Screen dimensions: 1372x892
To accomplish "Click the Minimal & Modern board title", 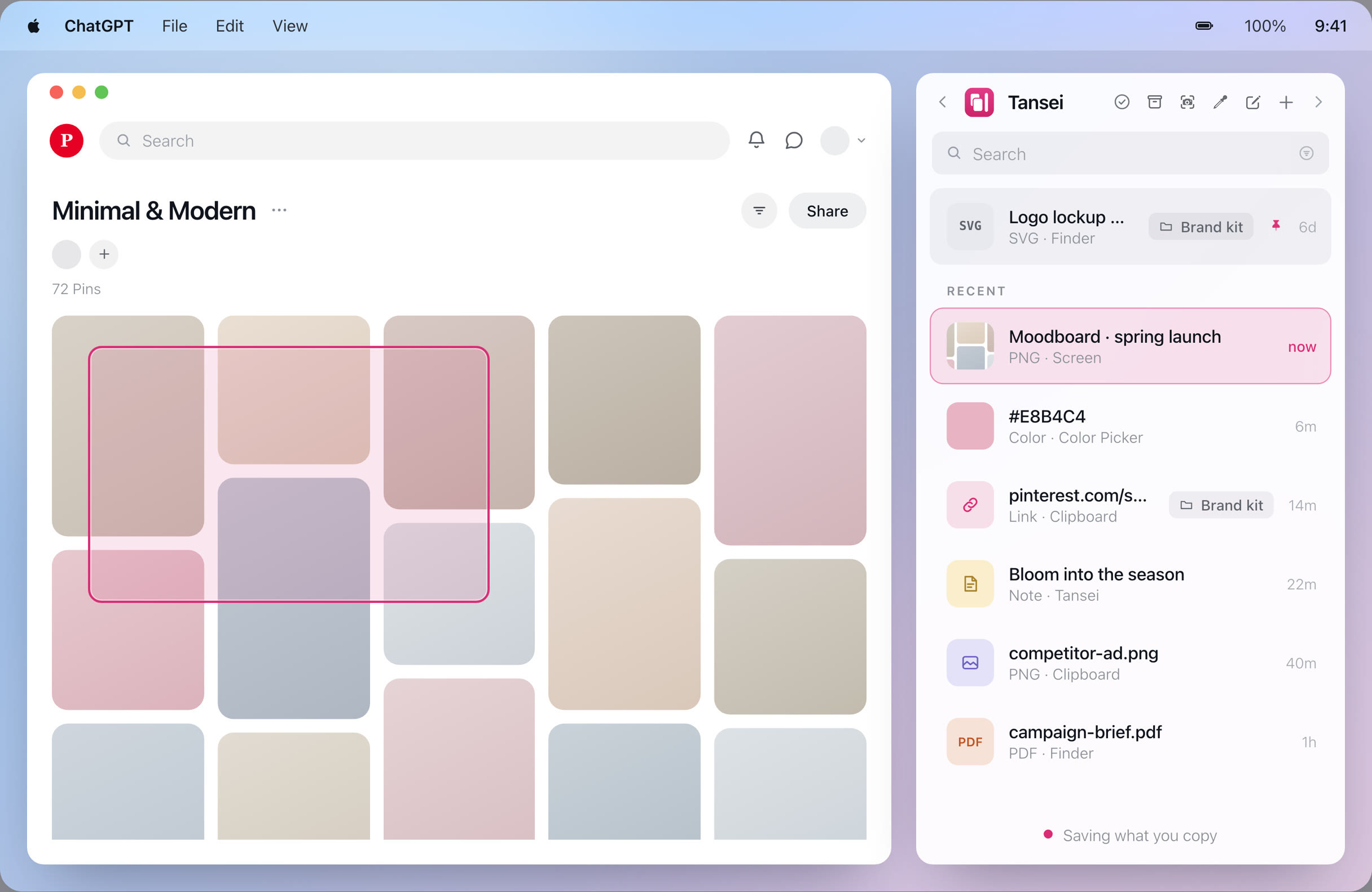I will tap(153, 210).
